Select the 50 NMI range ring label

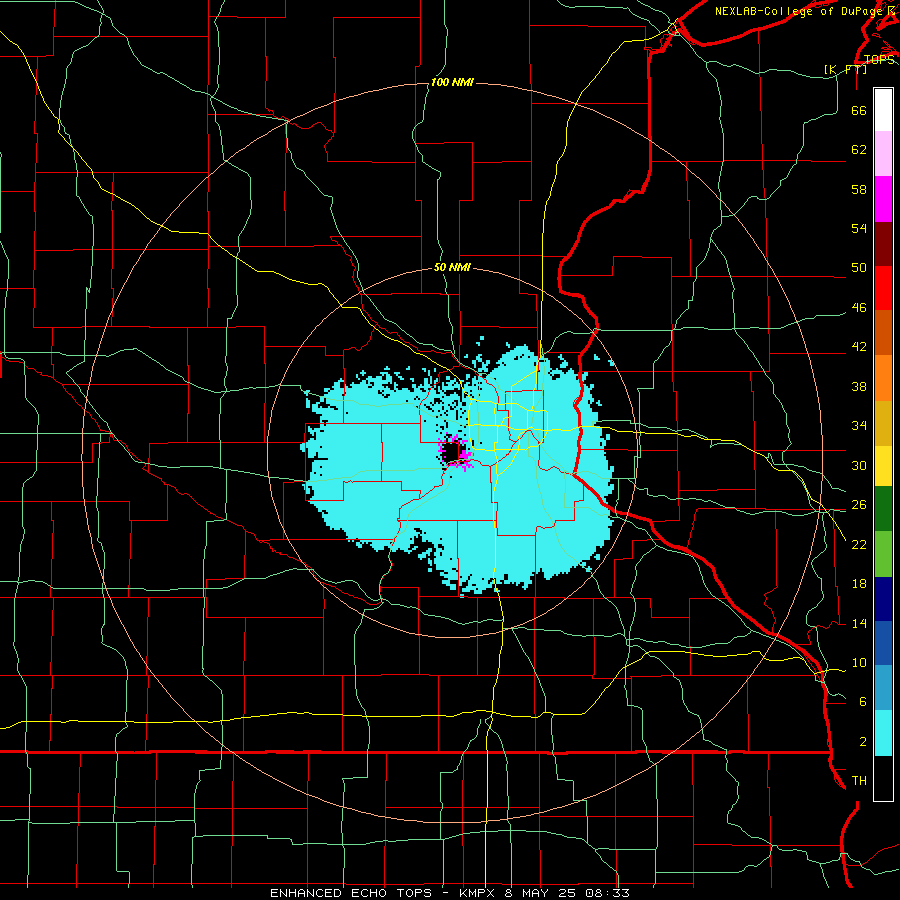(452, 267)
